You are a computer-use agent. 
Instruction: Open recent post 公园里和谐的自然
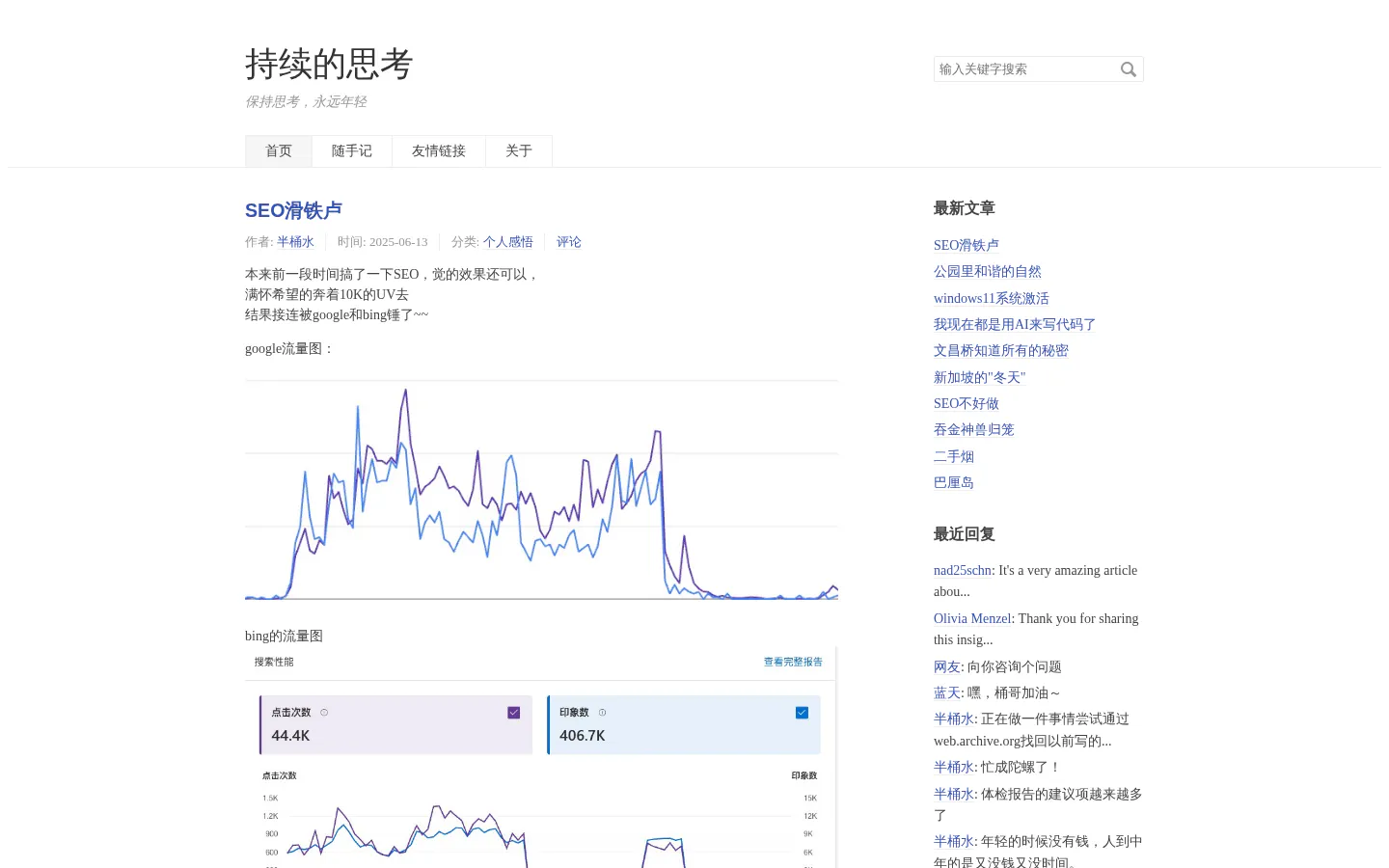[x=988, y=272]
